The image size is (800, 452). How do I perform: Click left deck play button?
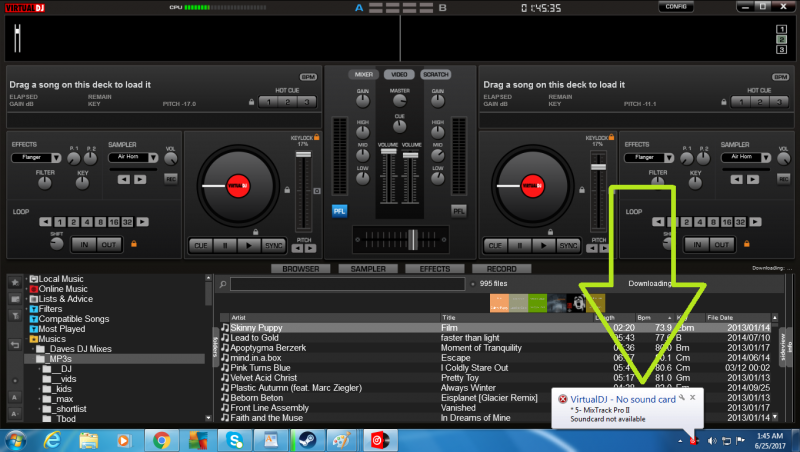248,245
